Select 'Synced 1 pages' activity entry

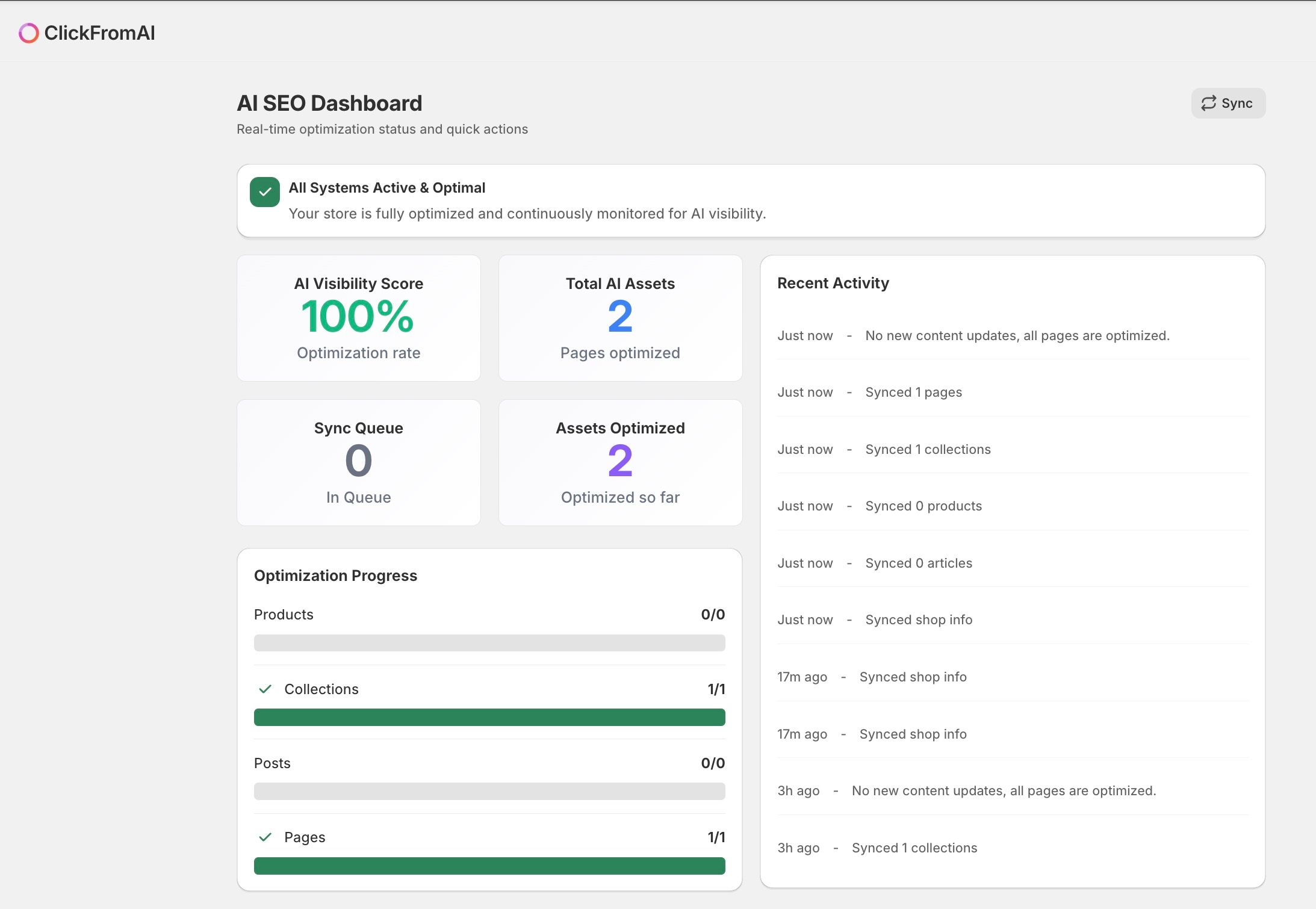(x=1013, y=392)
